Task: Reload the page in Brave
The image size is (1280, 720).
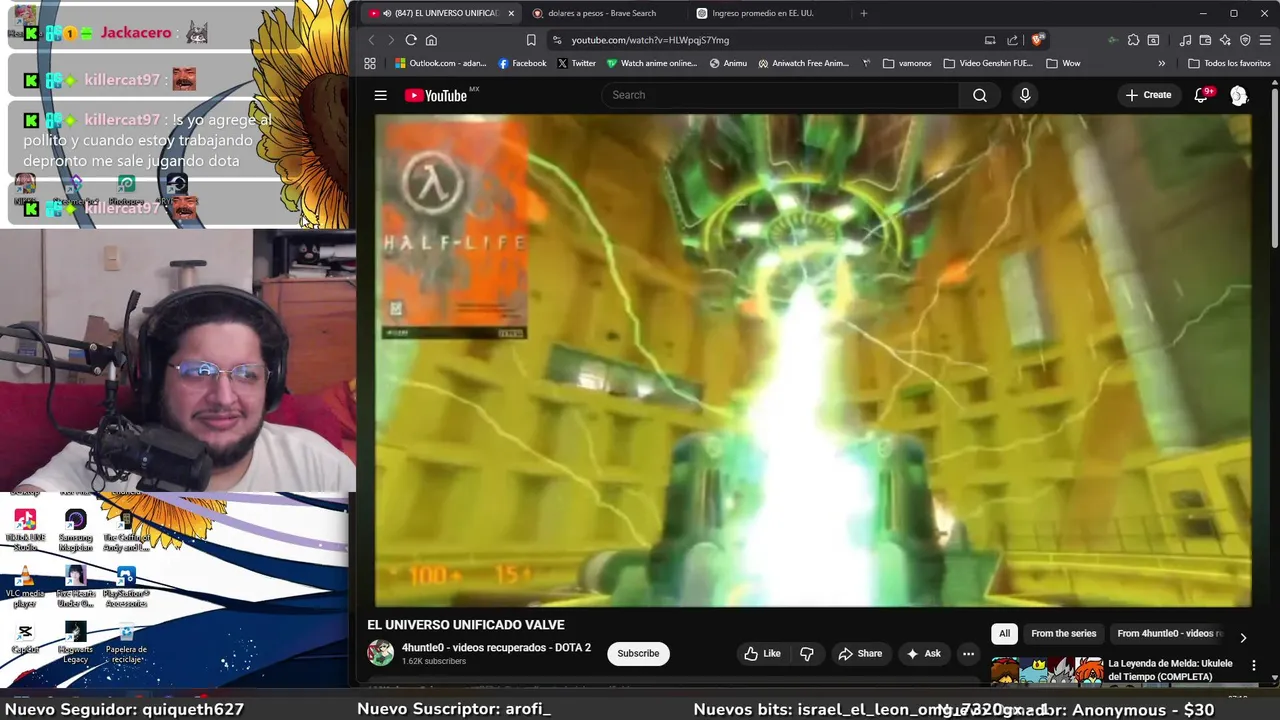Action: pos(411,40)
